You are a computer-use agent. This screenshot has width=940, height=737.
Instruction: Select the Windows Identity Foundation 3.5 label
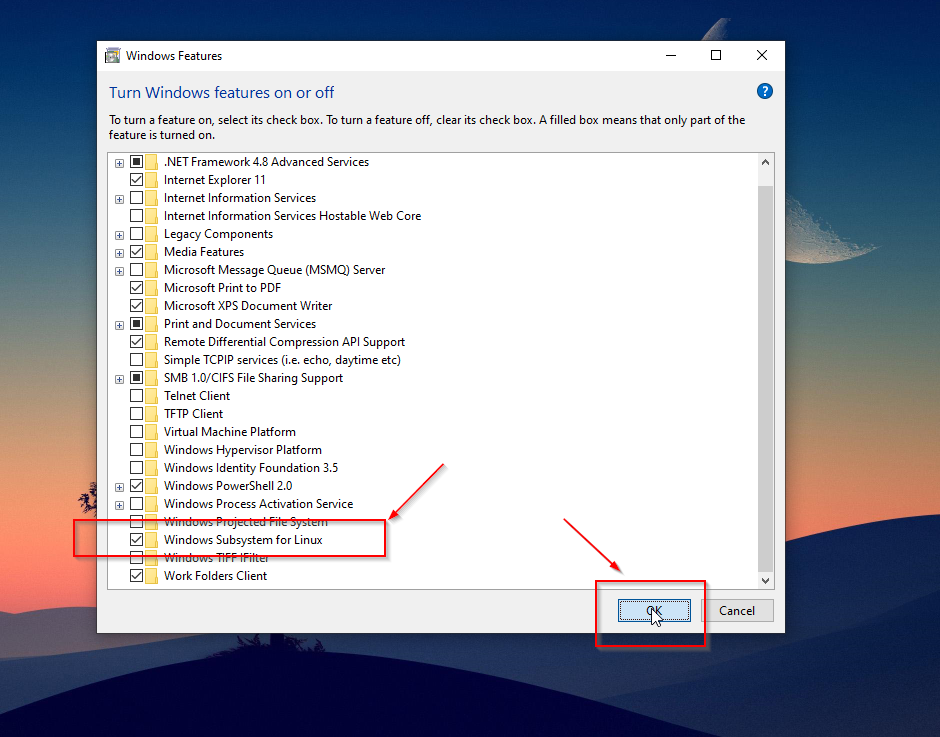click(251, 468)
